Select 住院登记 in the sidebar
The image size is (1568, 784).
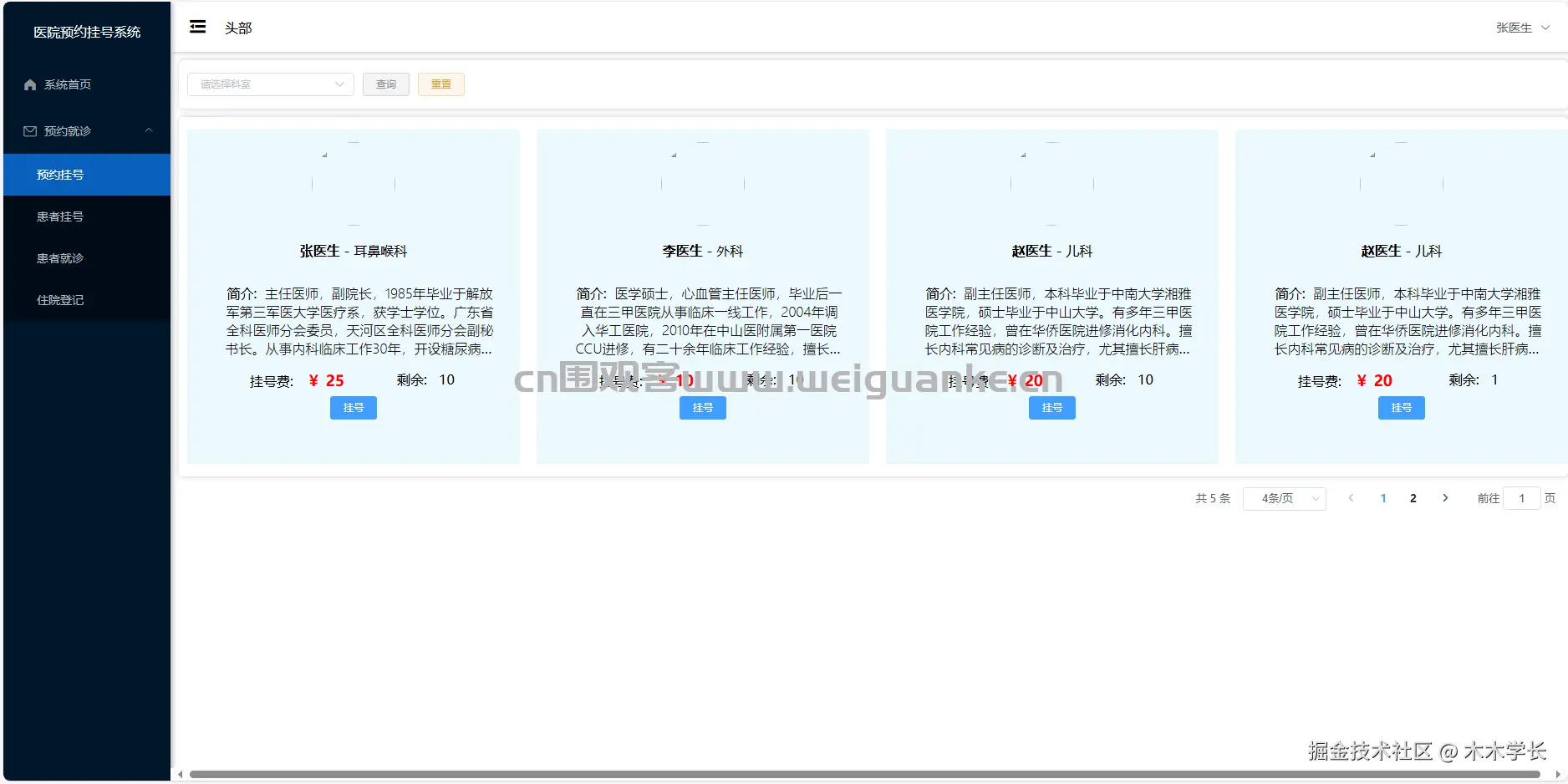[x=59, y=300]
